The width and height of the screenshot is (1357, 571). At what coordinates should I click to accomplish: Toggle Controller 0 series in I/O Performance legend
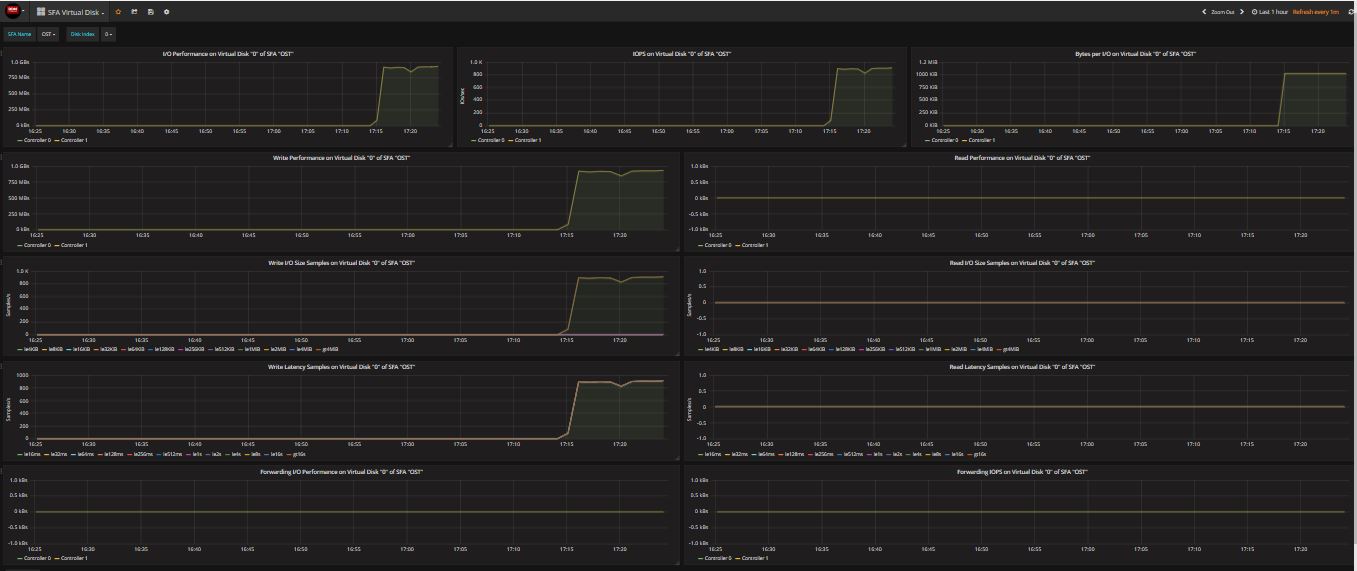coord(37,141)
